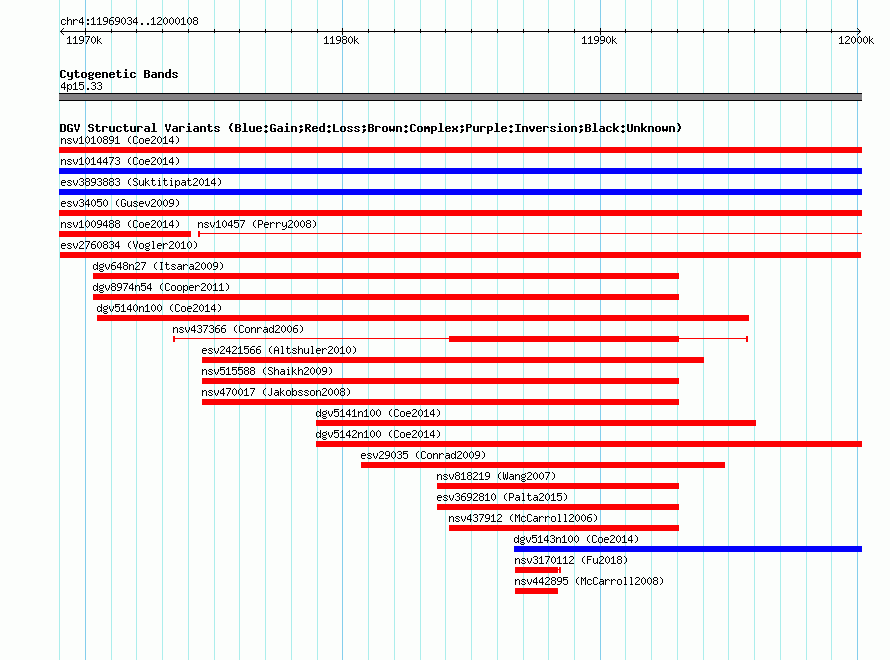Open dgv8974n54 (Cooper2011) red bar

[x=386, y=297]
